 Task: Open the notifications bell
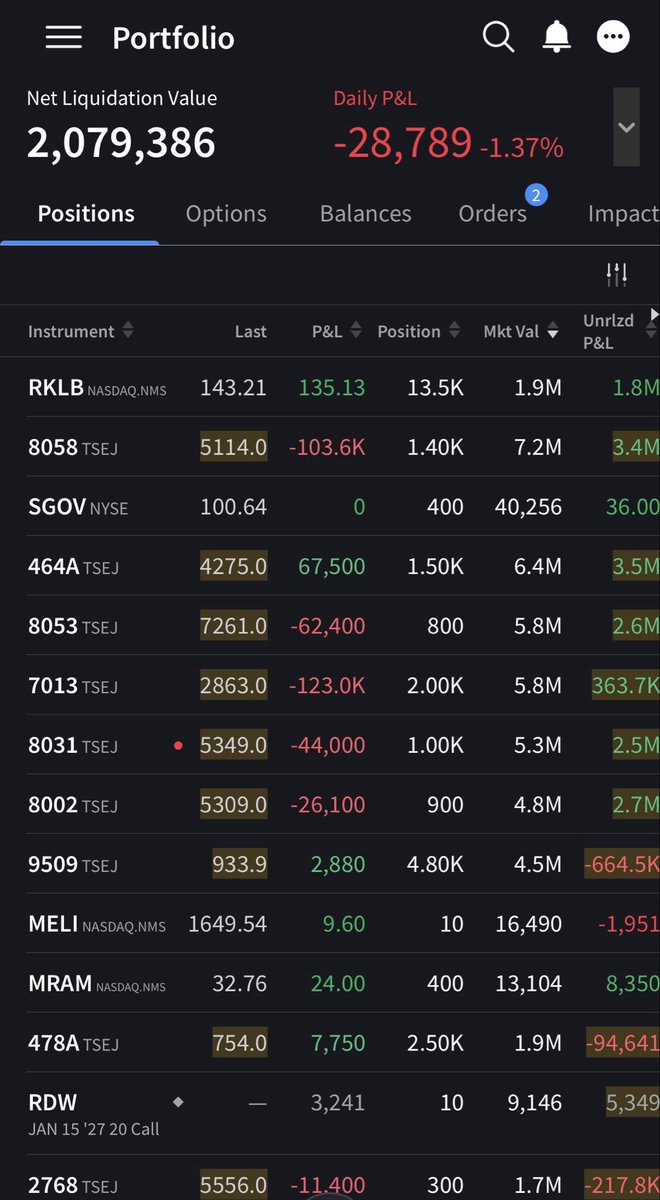[x=556, y=37]
